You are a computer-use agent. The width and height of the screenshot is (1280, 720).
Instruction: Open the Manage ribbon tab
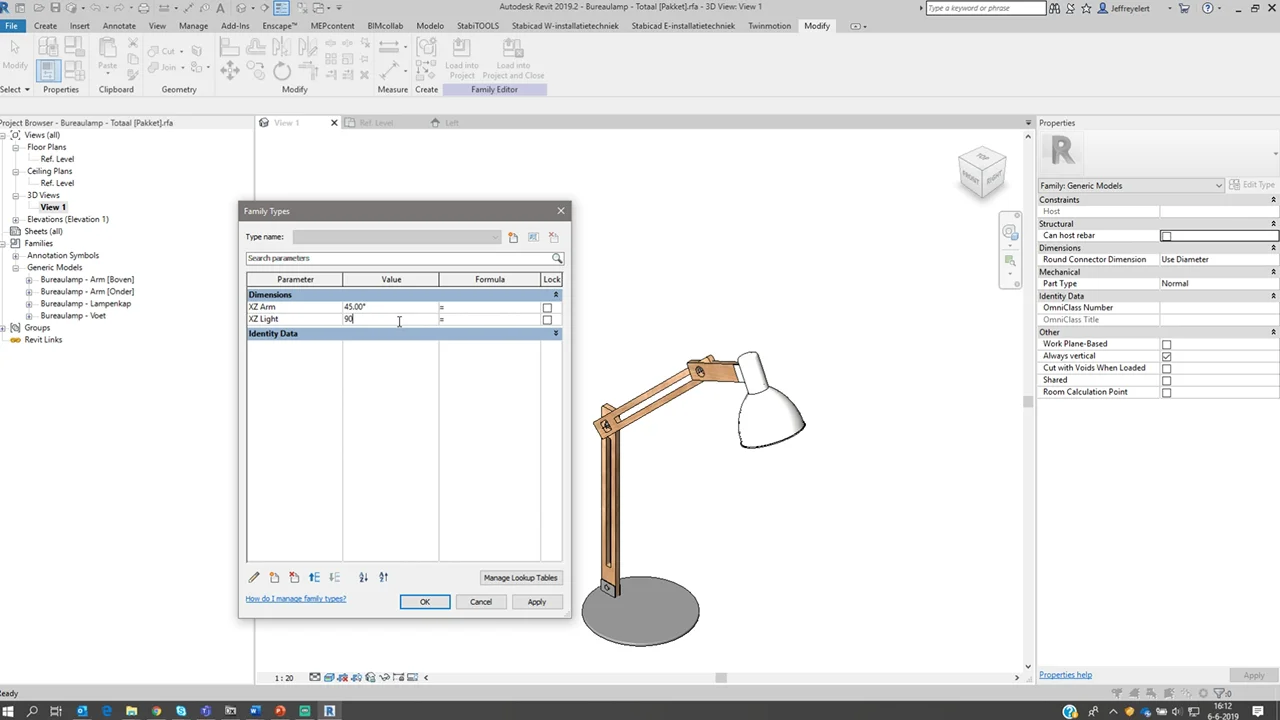click(x=193, y=26)
